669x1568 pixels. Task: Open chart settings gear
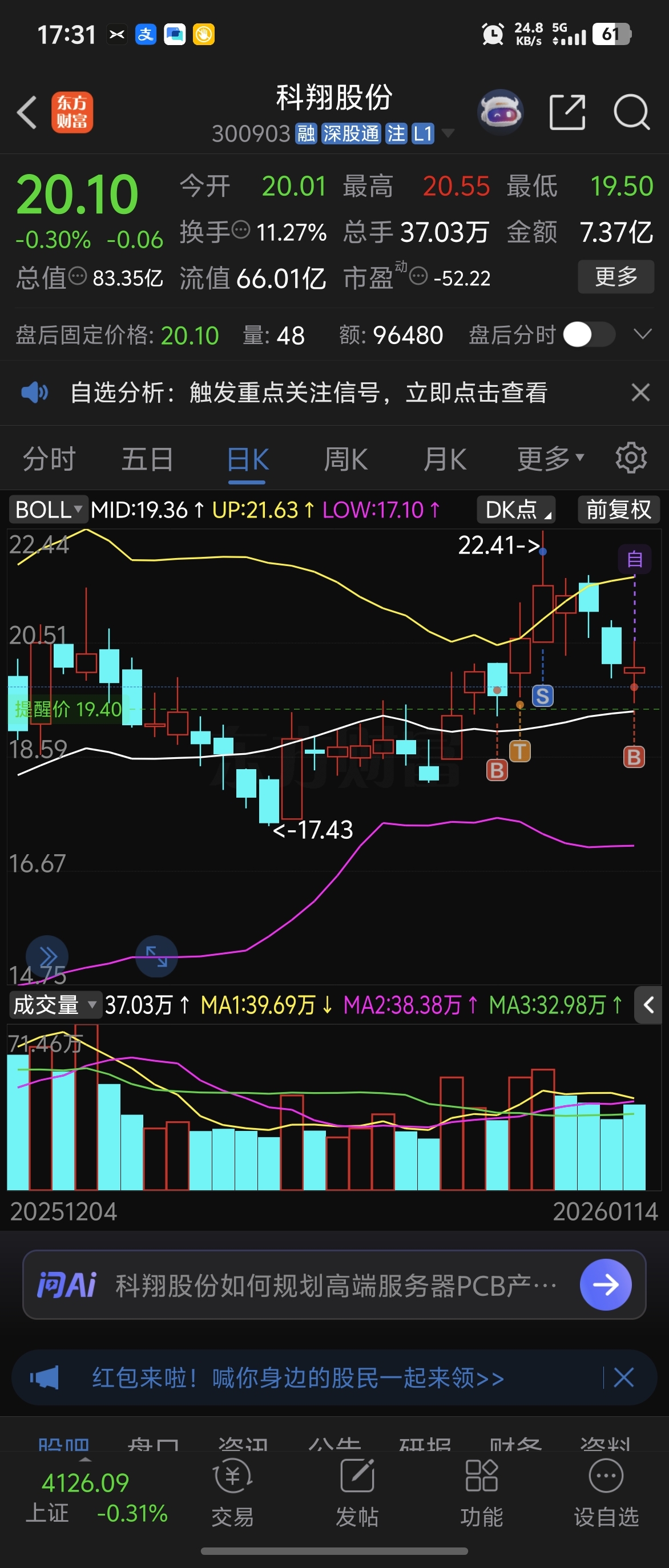(x=631, y=458)
